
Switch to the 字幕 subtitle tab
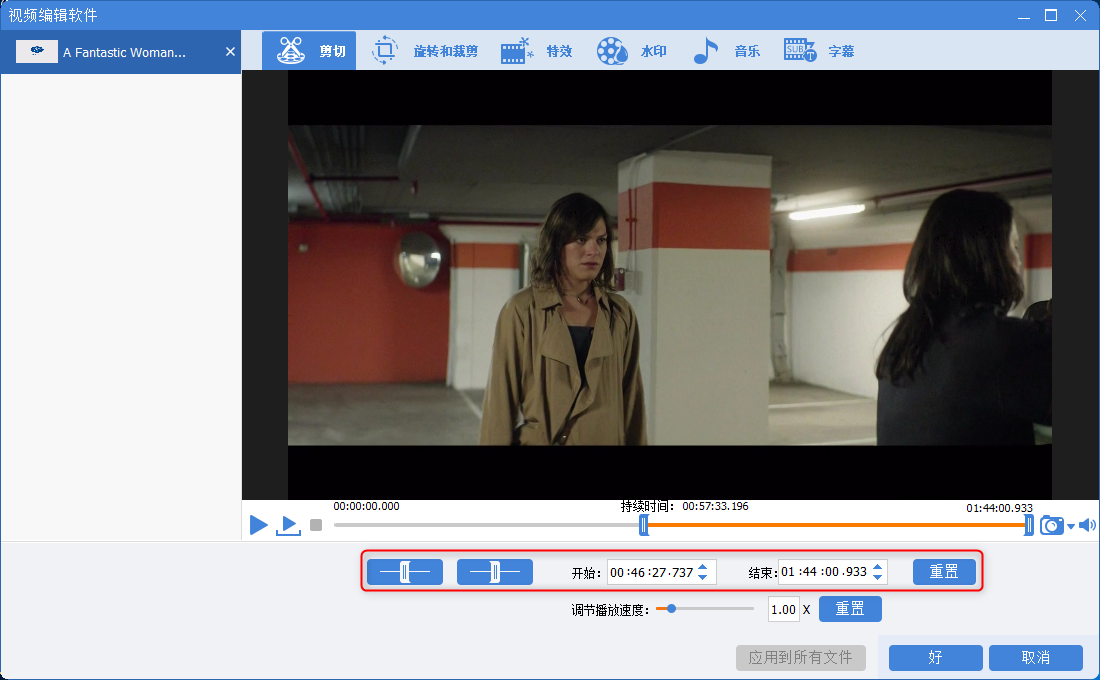click(x=819, y=51)
